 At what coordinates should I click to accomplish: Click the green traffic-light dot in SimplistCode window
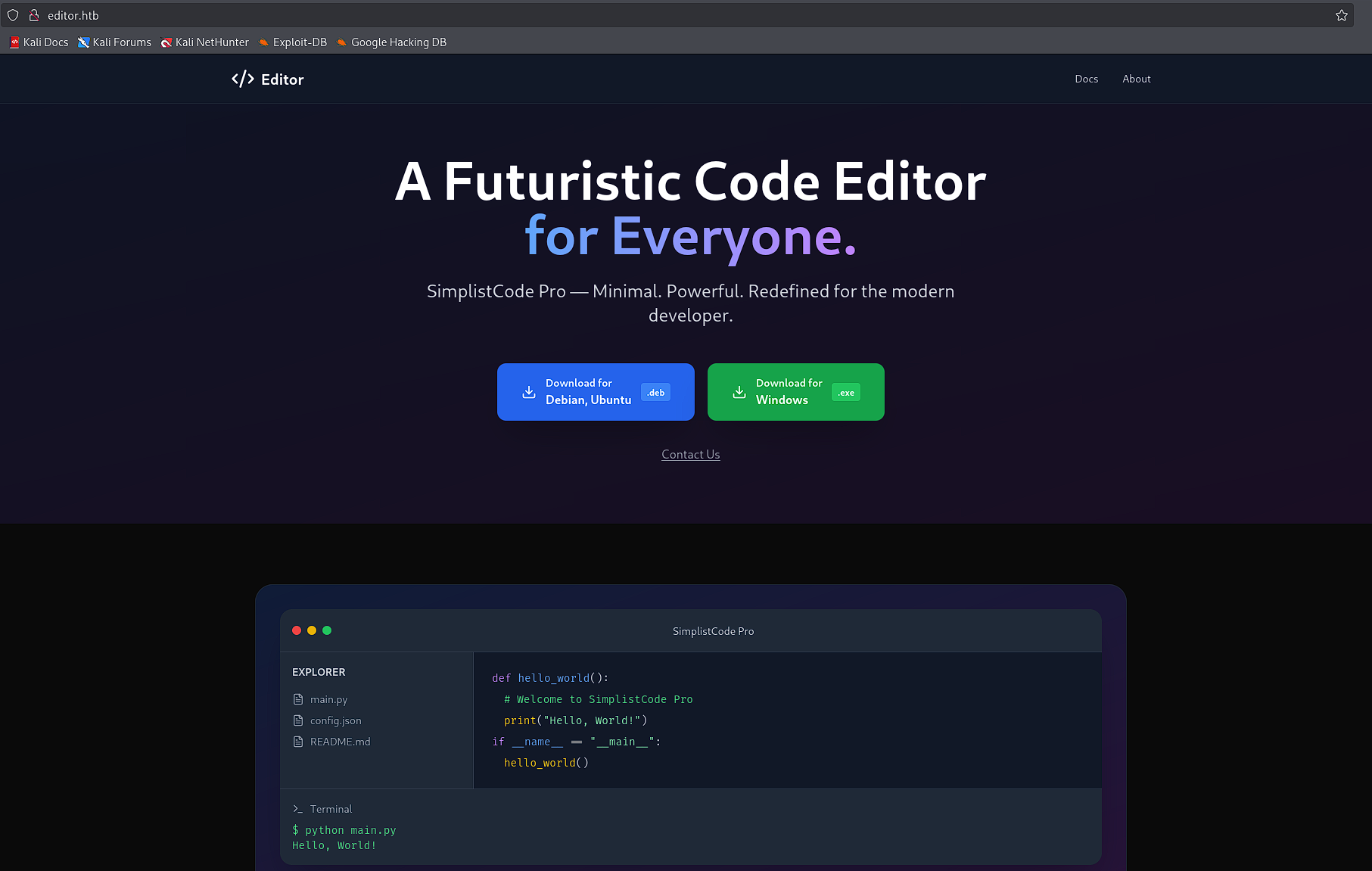(326, 630)
